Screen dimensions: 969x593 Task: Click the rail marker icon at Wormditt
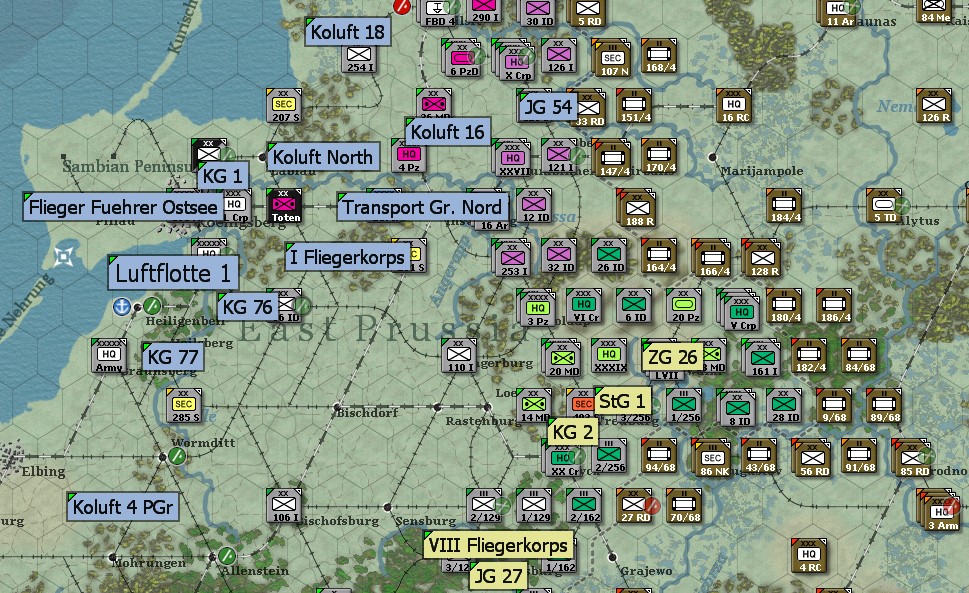(x=177, y=456)
